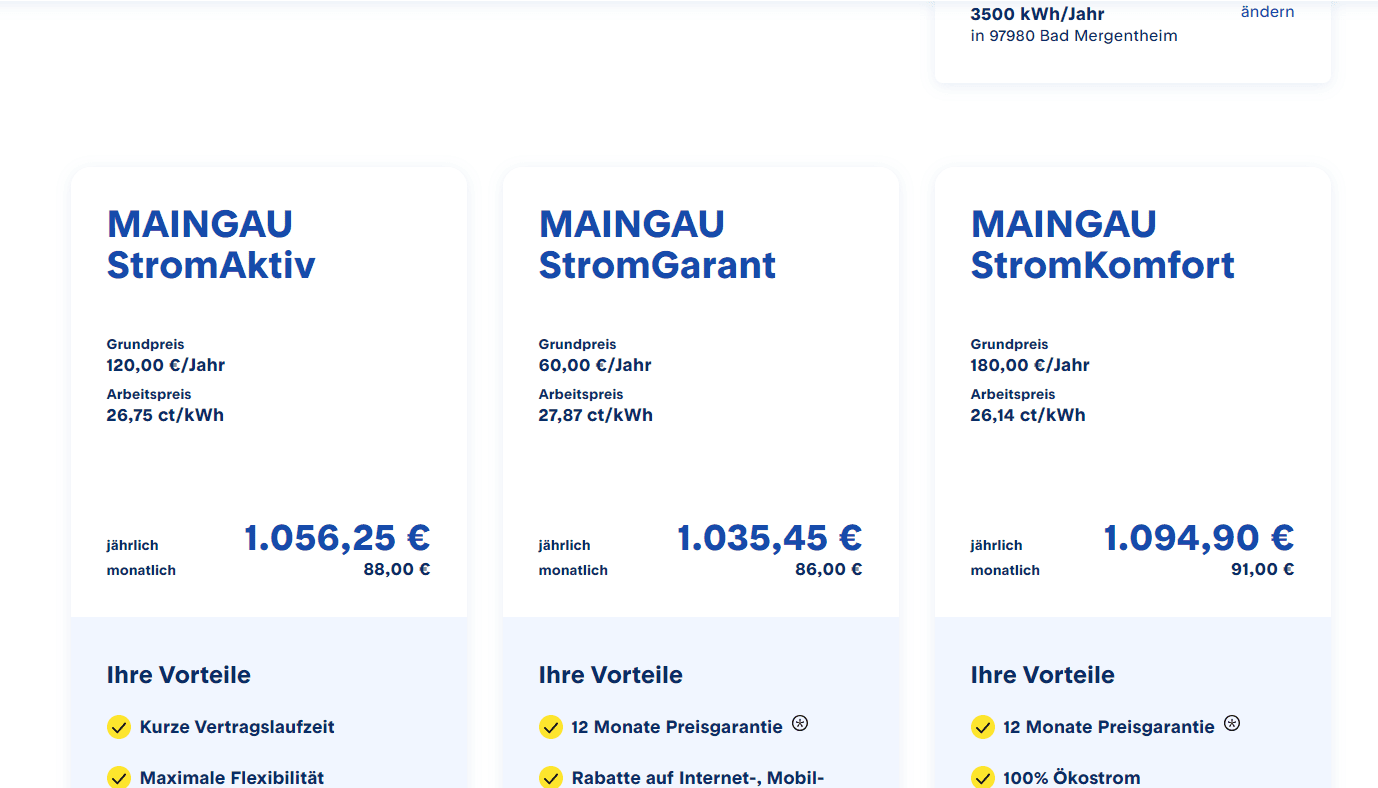Click info icon next to StromKomfort Preisgarantie

coord(1232,723)
